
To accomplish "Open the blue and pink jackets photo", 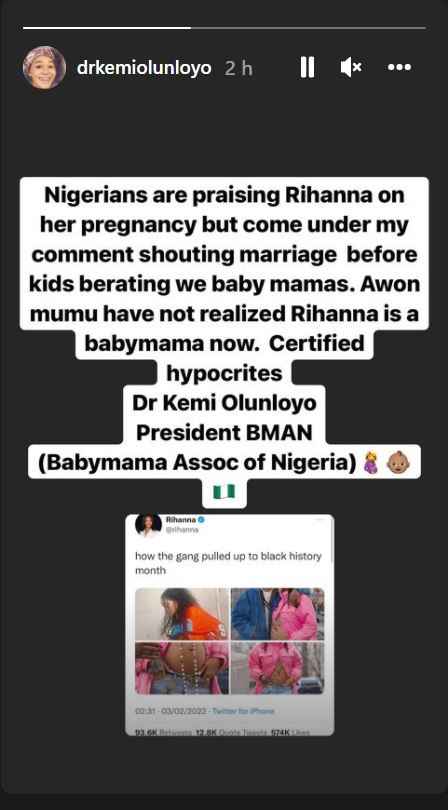I will click(x=277, y=614).
